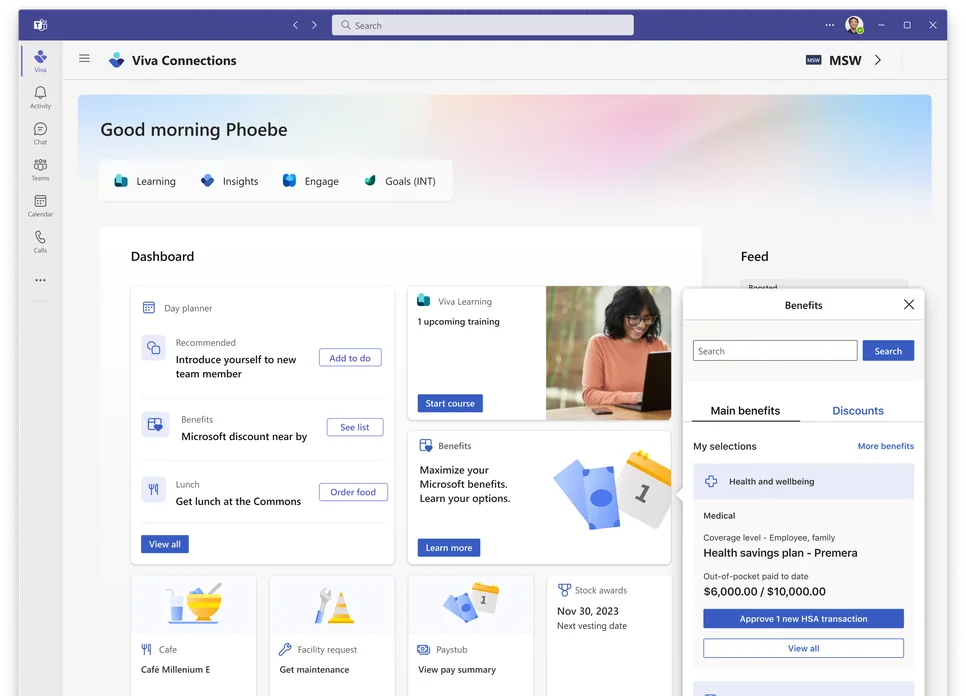Click View all in Benefits panel
The height and width of the screenshot is (696, 966).
click(x=803, y=648)
